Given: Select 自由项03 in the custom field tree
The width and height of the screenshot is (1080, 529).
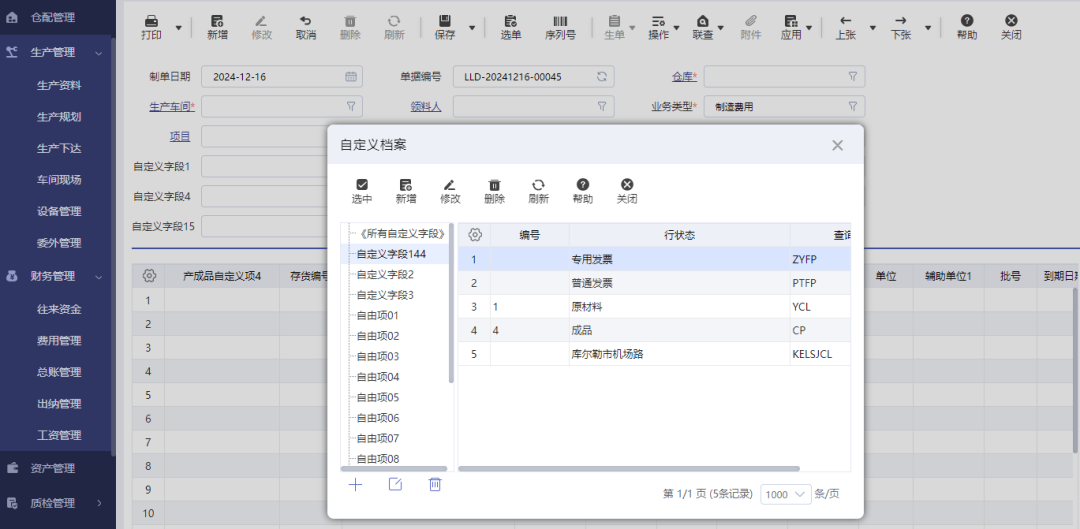Looking at the screenshot, I should (378, 356).
